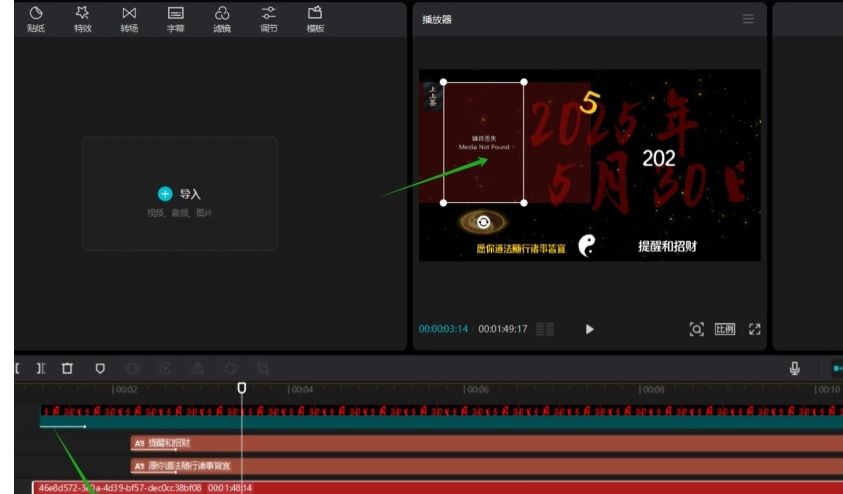Click the 提醒和招财 text in the preview
This screenshot has height=494, width=843.
coord(667,246)
